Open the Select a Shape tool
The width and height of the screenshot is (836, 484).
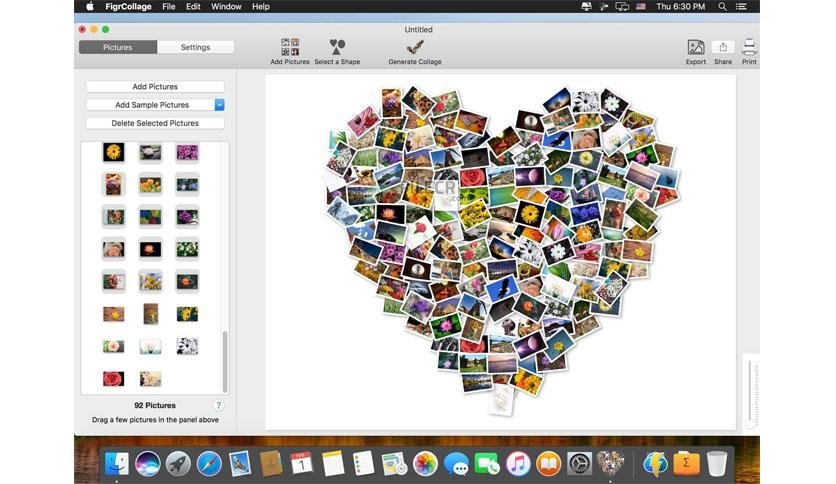[337, 47]
